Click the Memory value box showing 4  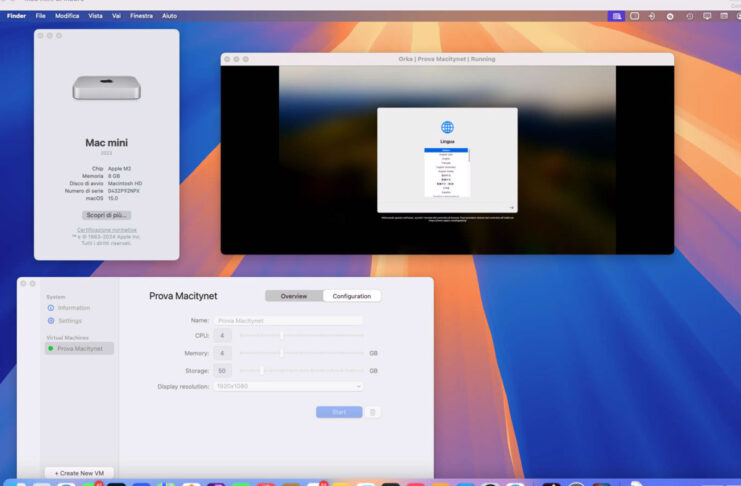point(222,353)
